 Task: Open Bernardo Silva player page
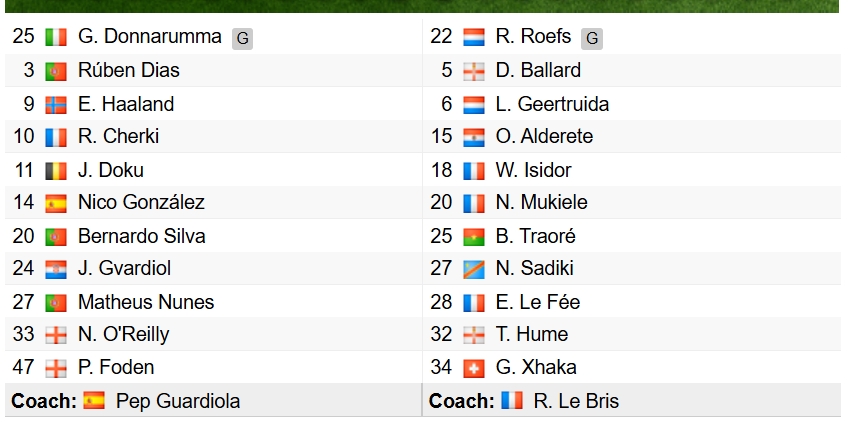pyautogui.click(x=141, y=236)
